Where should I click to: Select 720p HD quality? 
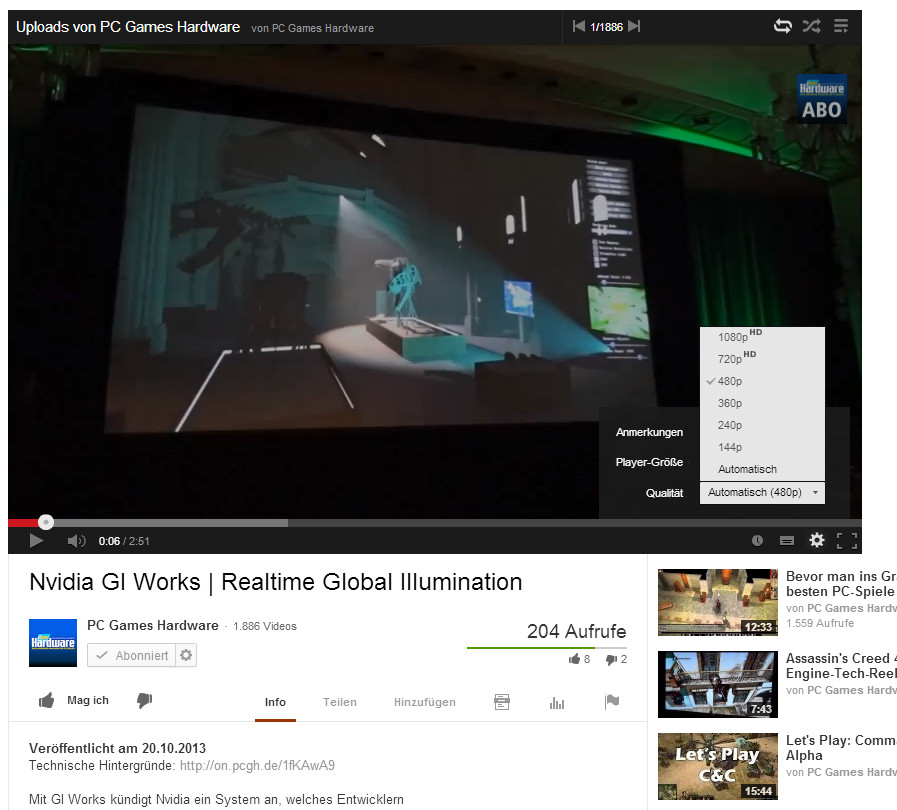click(763, 359)
